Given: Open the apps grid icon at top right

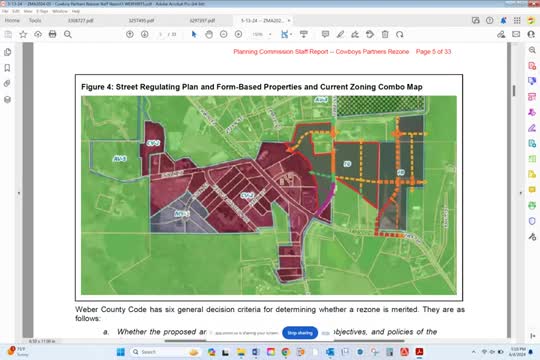Looking at the screenshot, I should pyautogui.click(x=517, y=20).
